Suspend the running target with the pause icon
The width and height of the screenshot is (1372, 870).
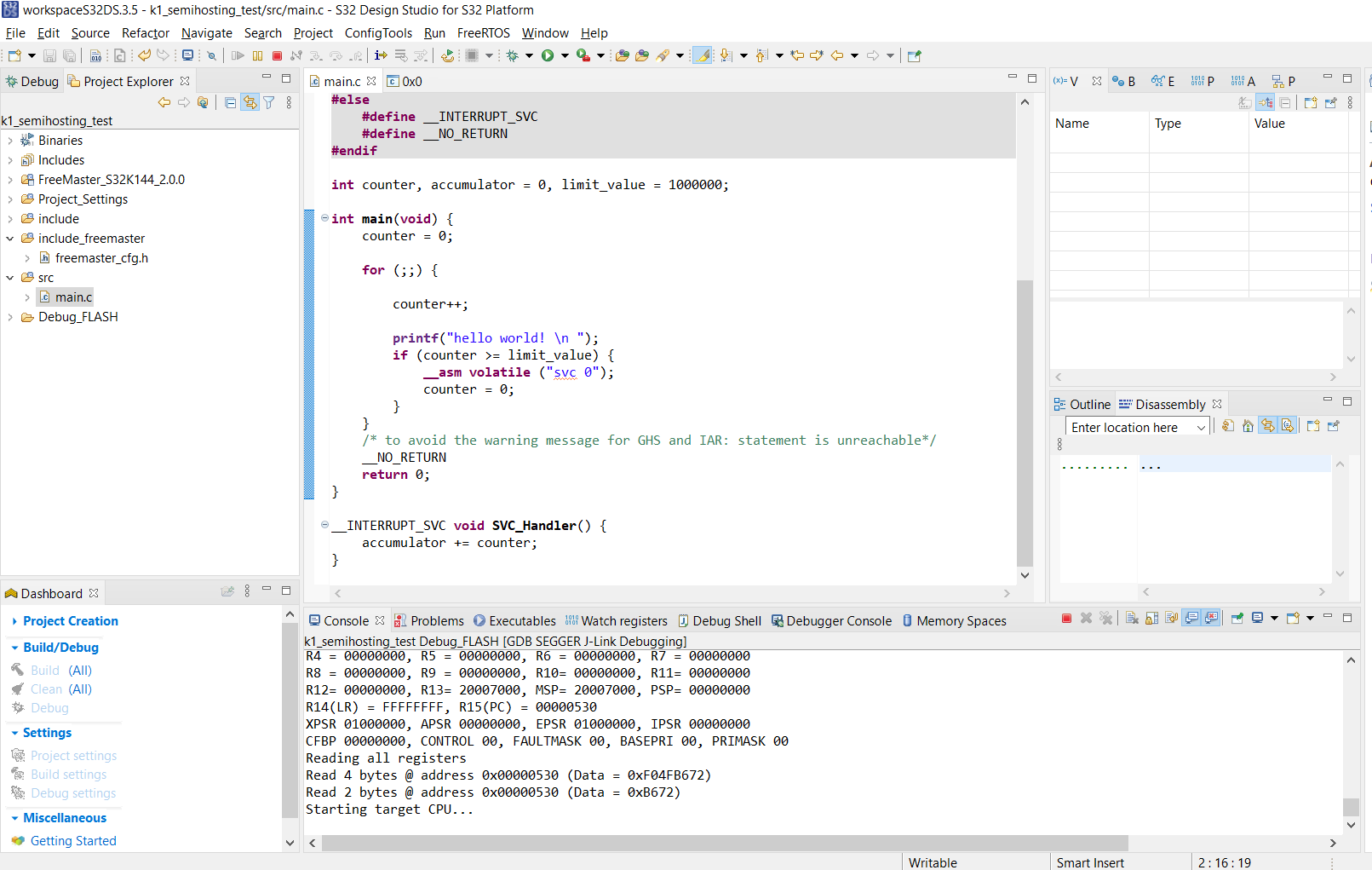pos(258,55)
